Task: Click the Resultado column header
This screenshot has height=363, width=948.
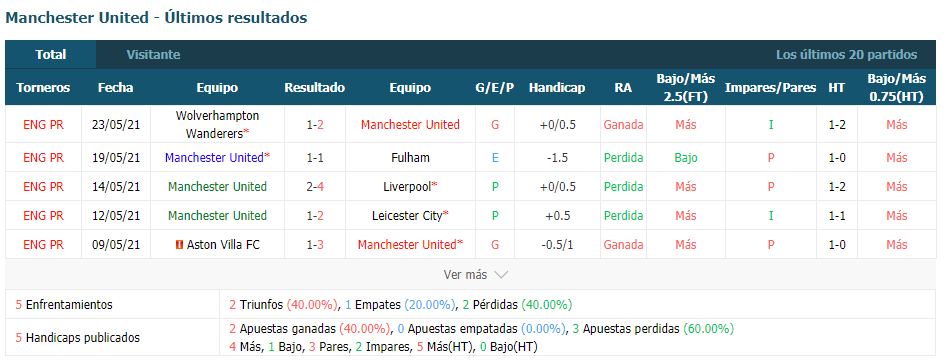Action: click(314, 88)
